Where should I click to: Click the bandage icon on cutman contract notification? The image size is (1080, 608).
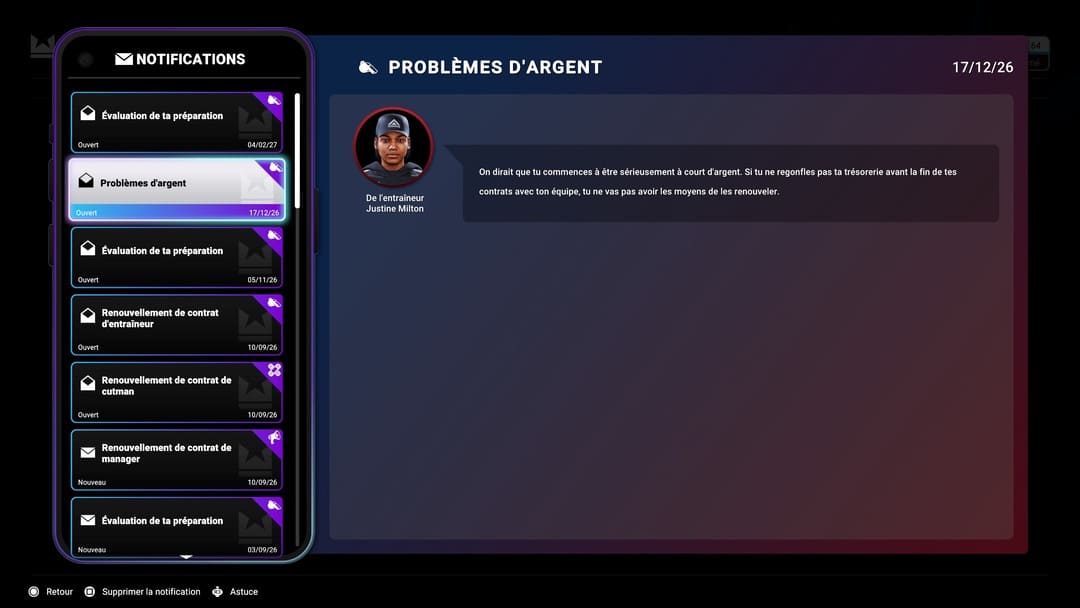[x=274, y=370]
